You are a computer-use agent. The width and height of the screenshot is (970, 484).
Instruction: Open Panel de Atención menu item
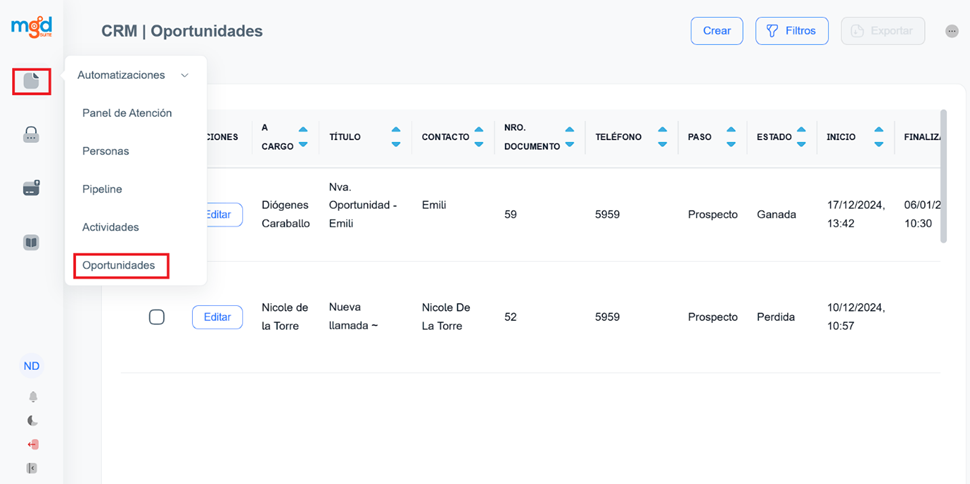click(127, 113)
